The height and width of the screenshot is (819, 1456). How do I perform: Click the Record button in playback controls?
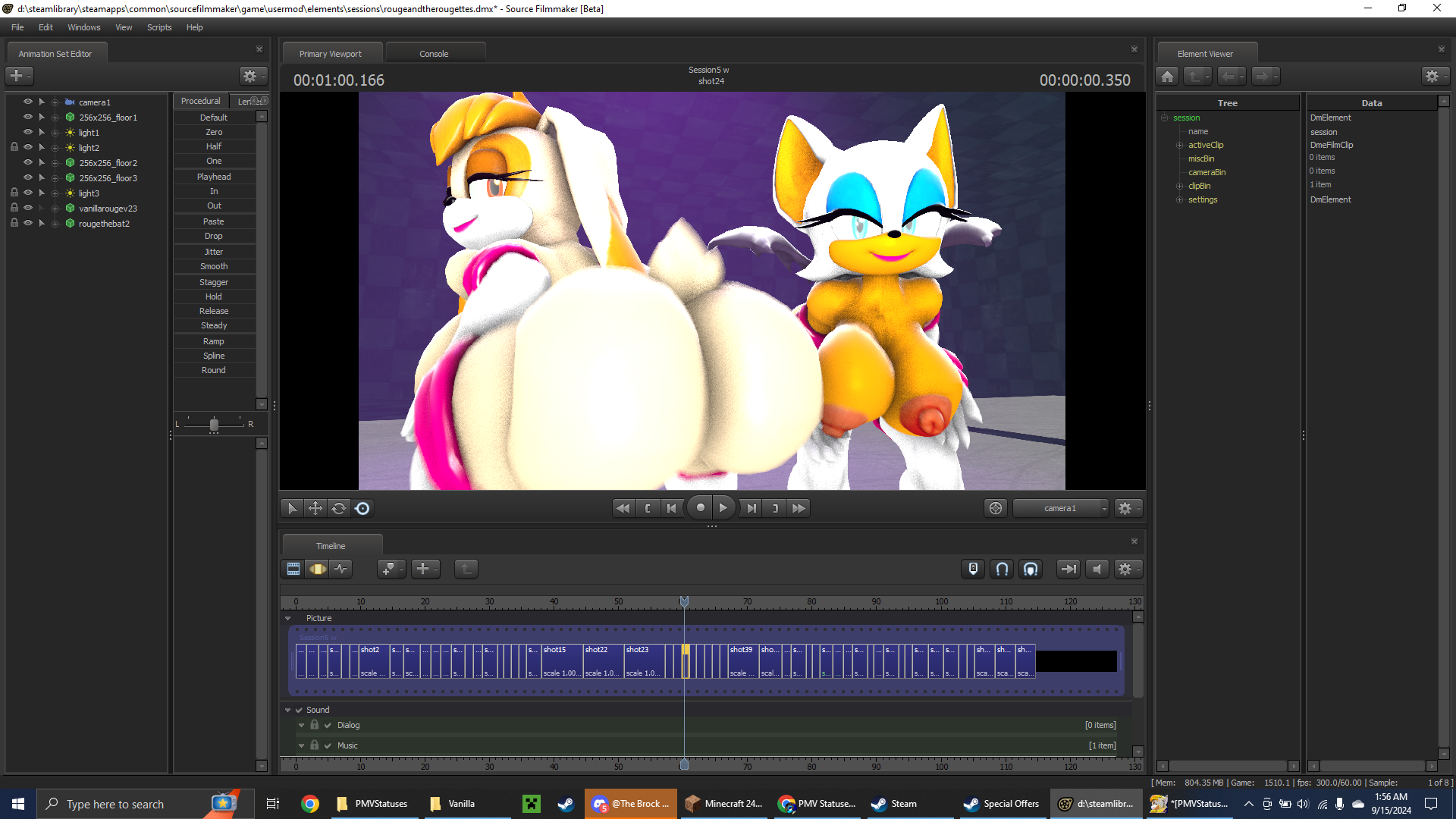700,508
